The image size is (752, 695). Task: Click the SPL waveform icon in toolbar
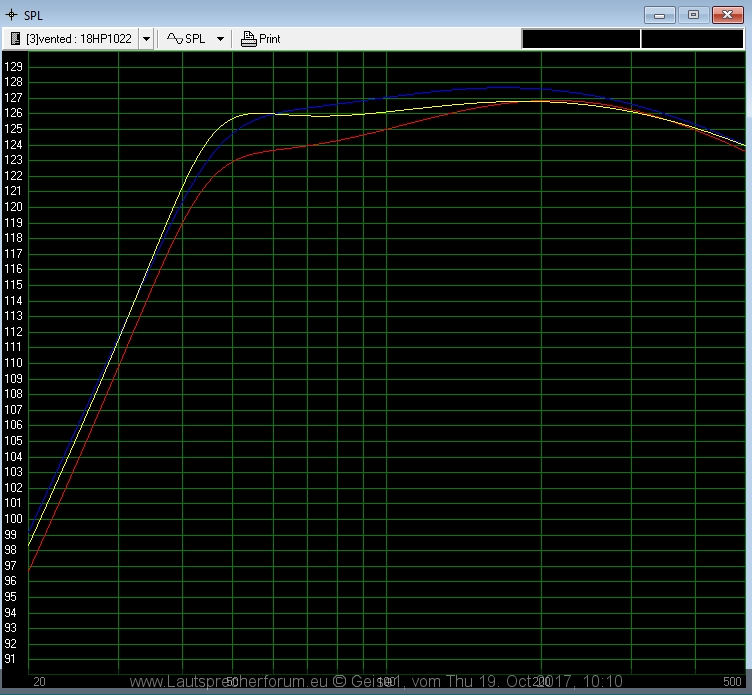tap(174, 39)
